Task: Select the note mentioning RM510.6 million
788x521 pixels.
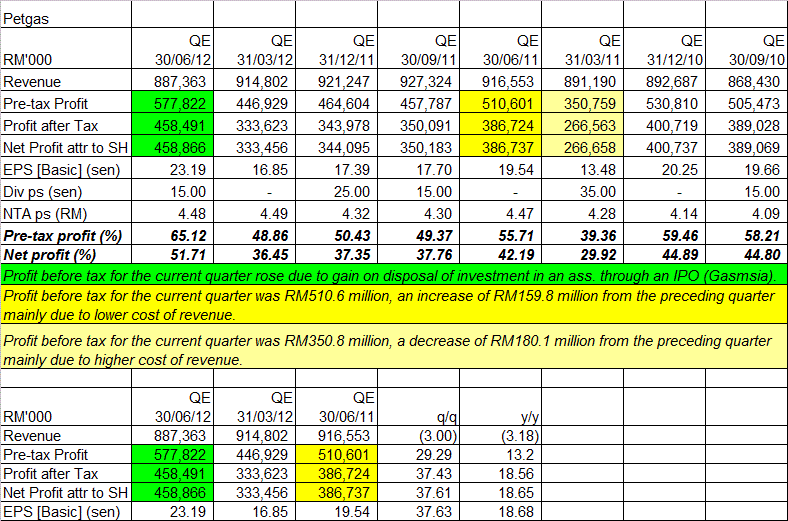Action: pos(394,305)
